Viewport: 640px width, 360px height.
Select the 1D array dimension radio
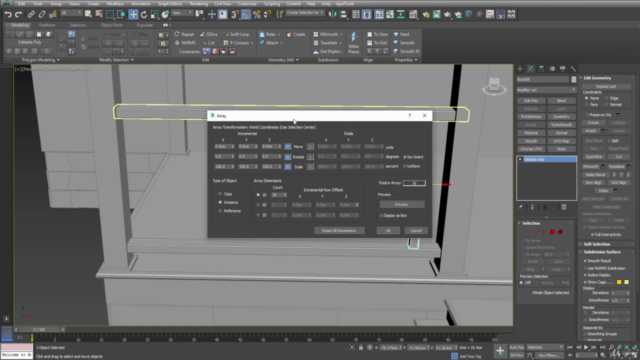[258, 195]
